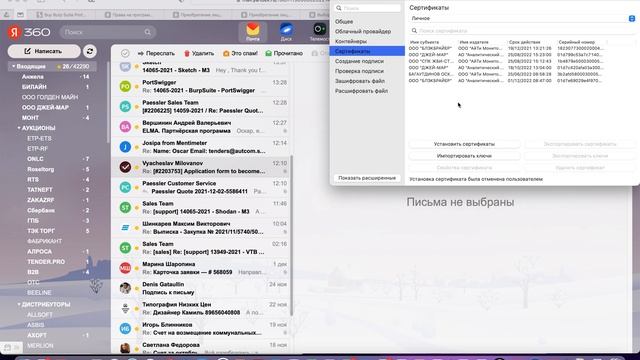Click the Paessler Customer Service PC avatar
Viewport: 640px width, 360px height.
[125, 187]
